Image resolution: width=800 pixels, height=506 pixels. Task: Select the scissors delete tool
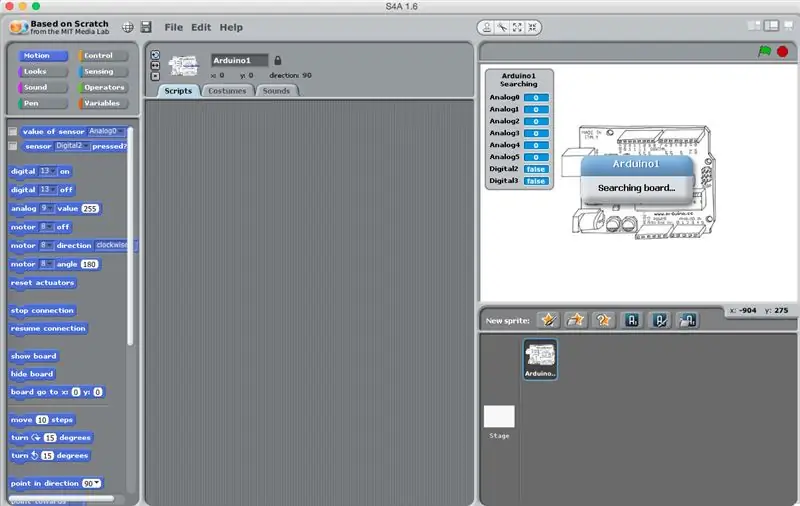(502, 28)
